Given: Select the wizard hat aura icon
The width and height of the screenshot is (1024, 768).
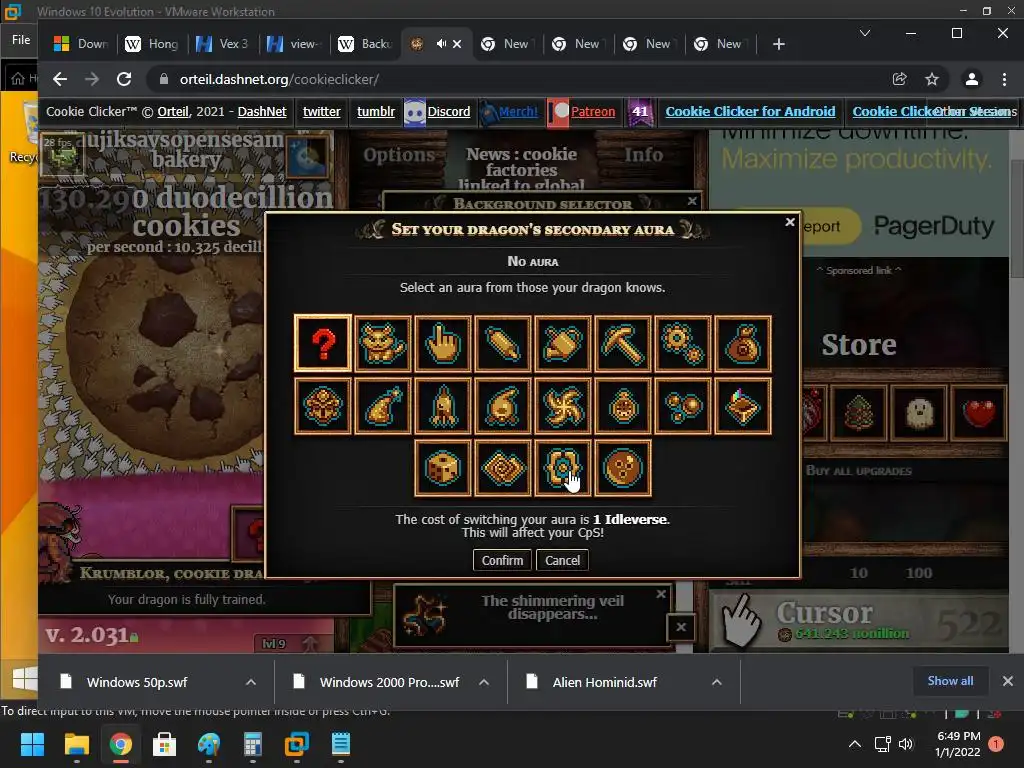Looking at the screenshot, I should tap(383, 406).
